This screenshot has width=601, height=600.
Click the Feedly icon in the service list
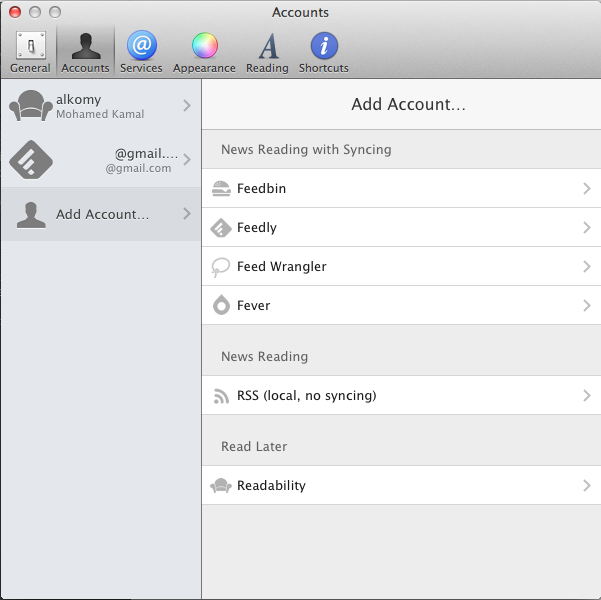tap(221, 228)
